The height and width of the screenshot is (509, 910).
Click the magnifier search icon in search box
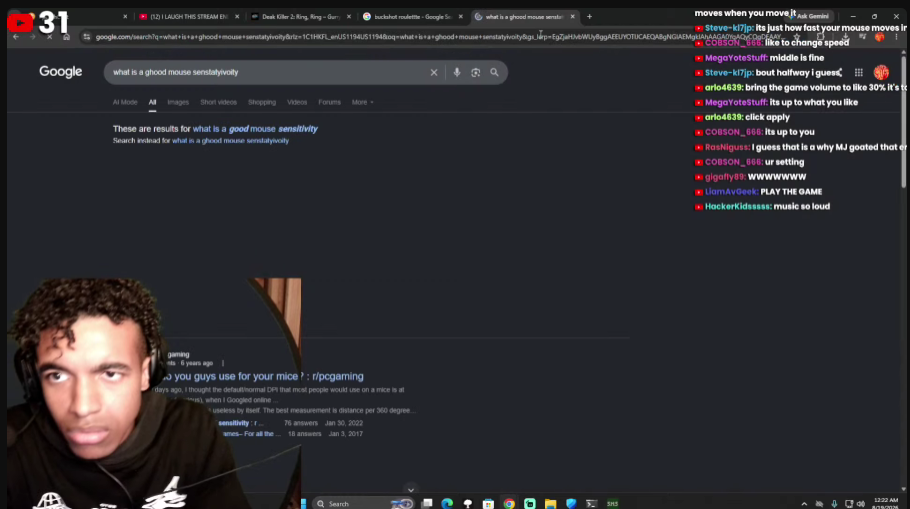494,73
